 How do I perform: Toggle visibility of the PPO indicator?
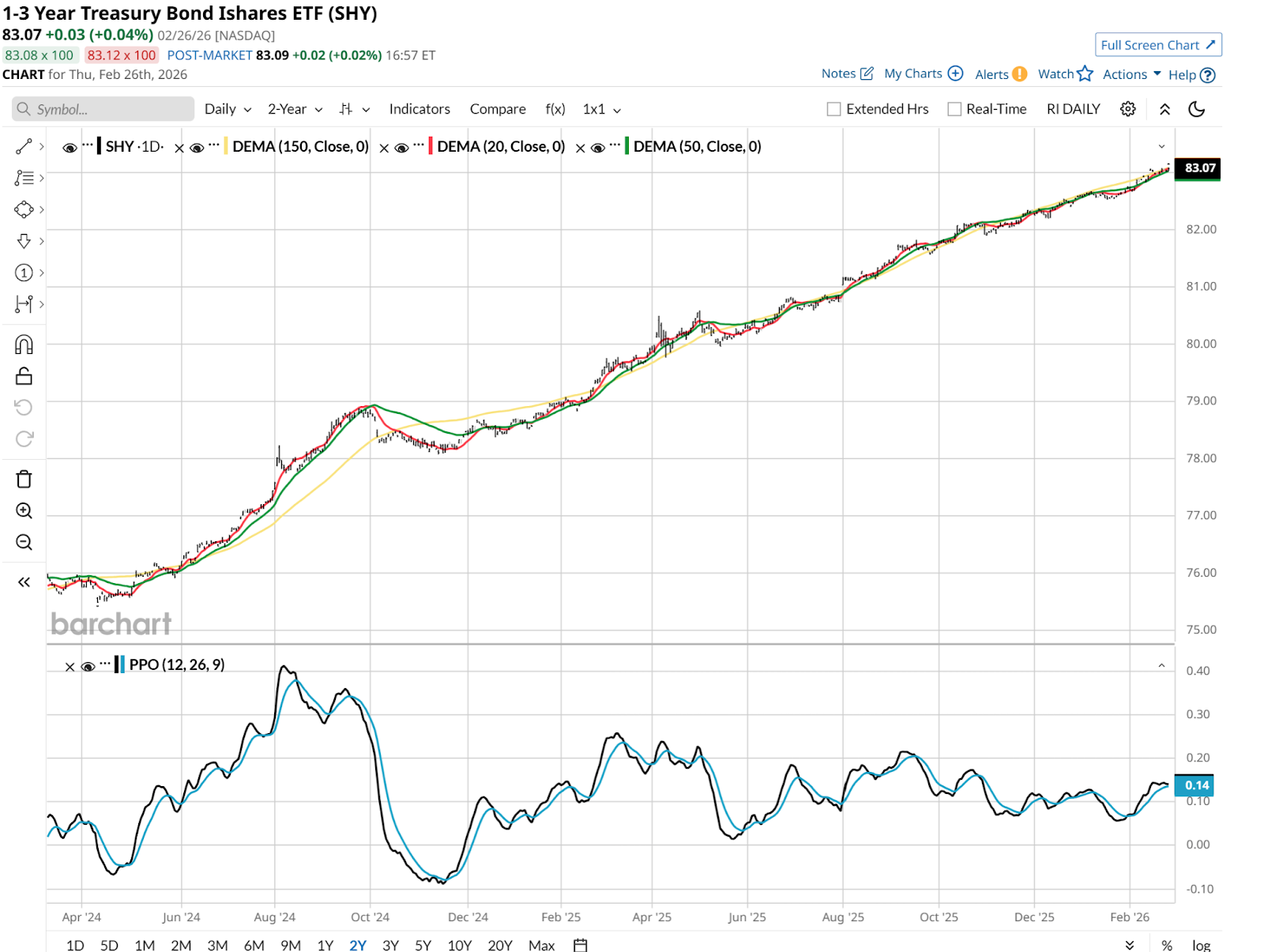88,667
